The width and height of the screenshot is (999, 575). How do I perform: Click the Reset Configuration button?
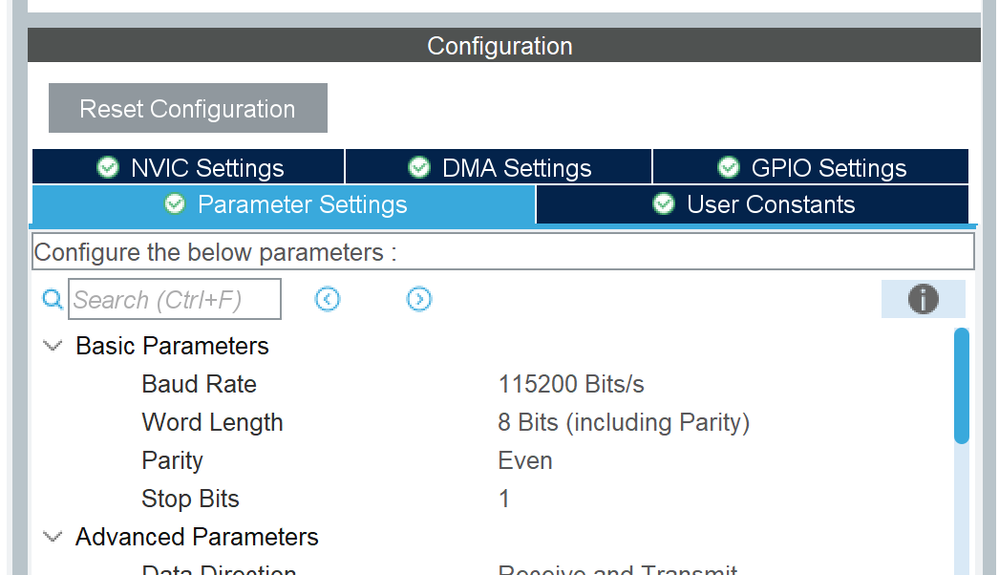point(188,108)
